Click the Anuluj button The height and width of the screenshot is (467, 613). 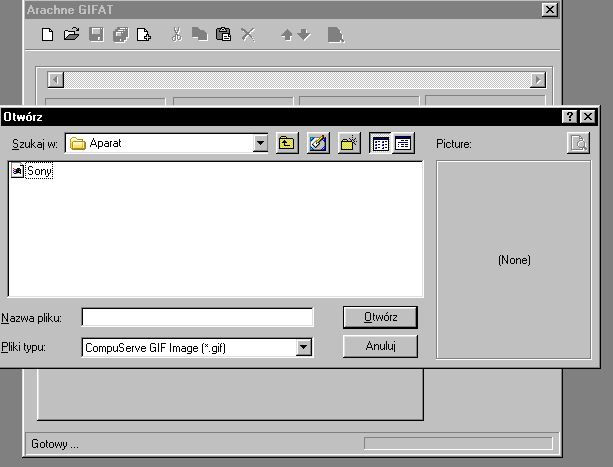click(x=380, y=346)
